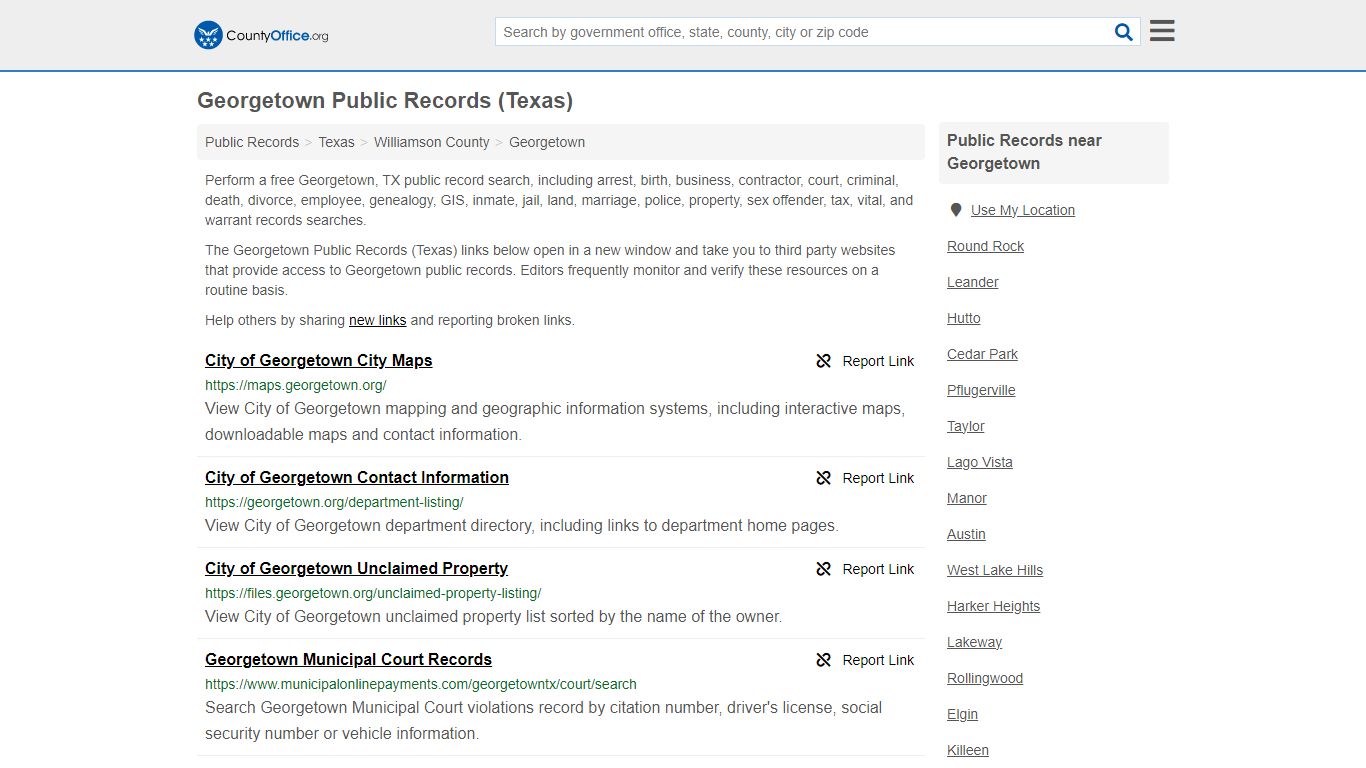This screenshot has width=1366, height=768.
Task: Open Killeen public records
Action: [968, 750]
